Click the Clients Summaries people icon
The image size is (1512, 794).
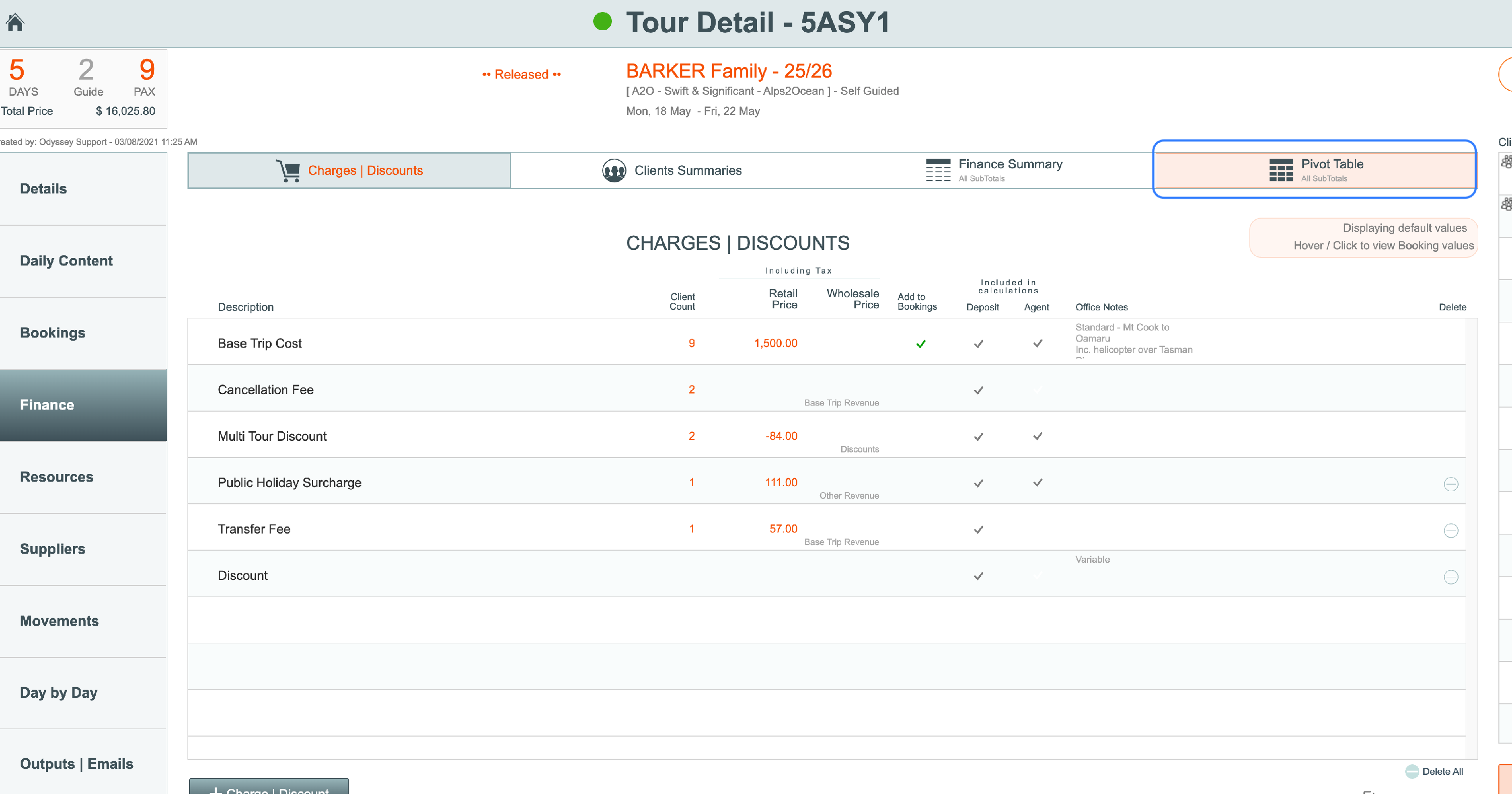tap(614, 171)
